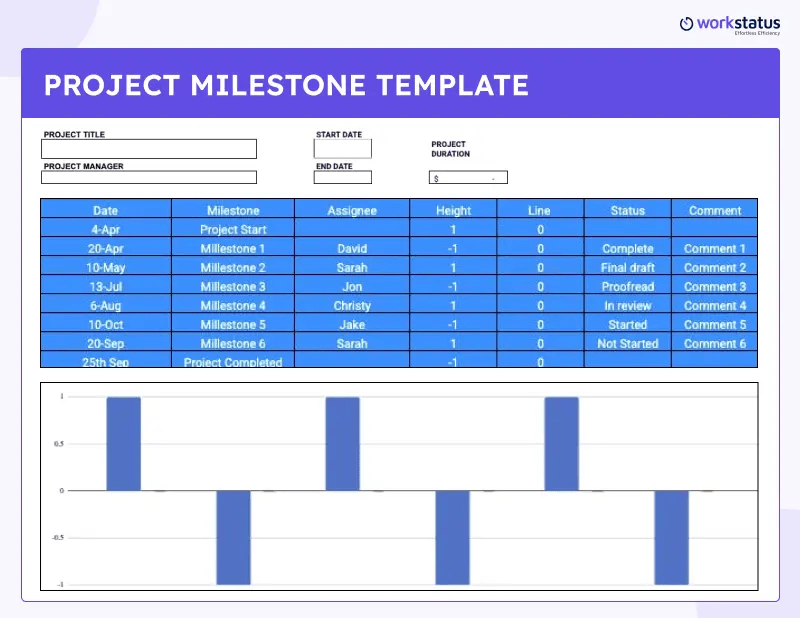Select the Milestone column header
This screenshot has height=618, width=800.
pyautogui.click(x=233, y=210)
